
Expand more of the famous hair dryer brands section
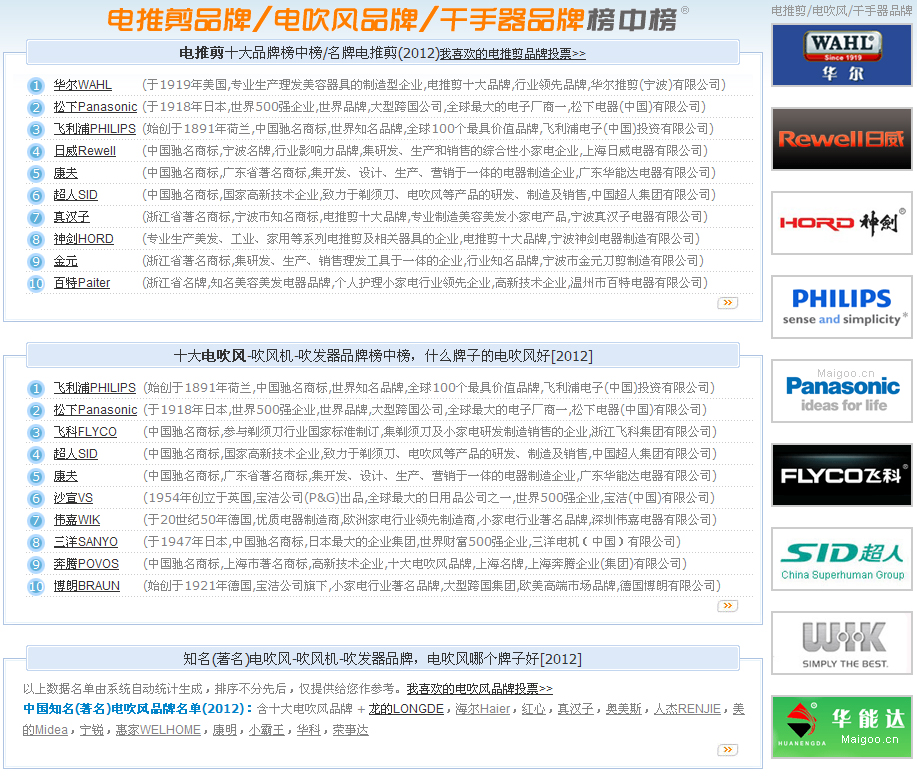click(727, 750)
